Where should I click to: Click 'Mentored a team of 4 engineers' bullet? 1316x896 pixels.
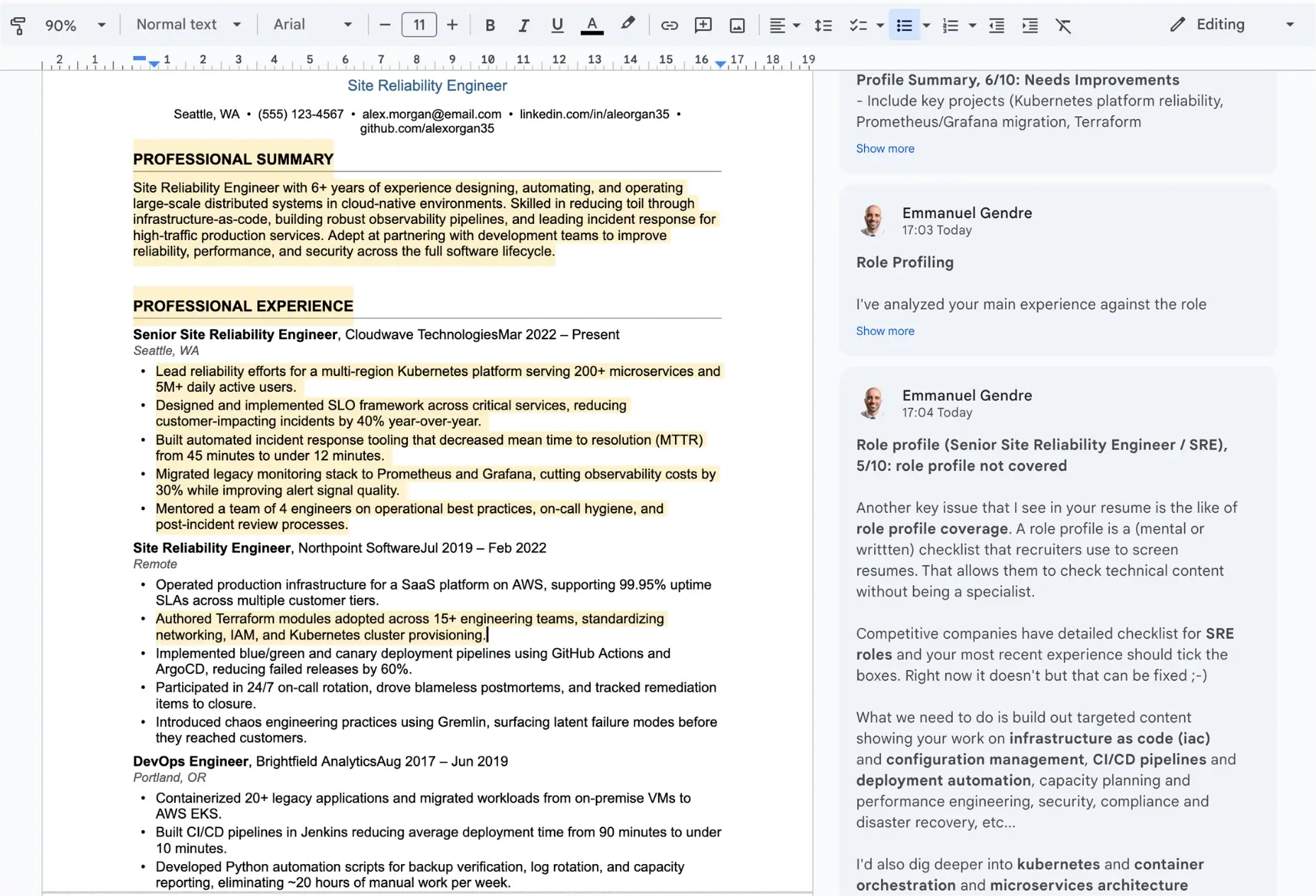409,516
